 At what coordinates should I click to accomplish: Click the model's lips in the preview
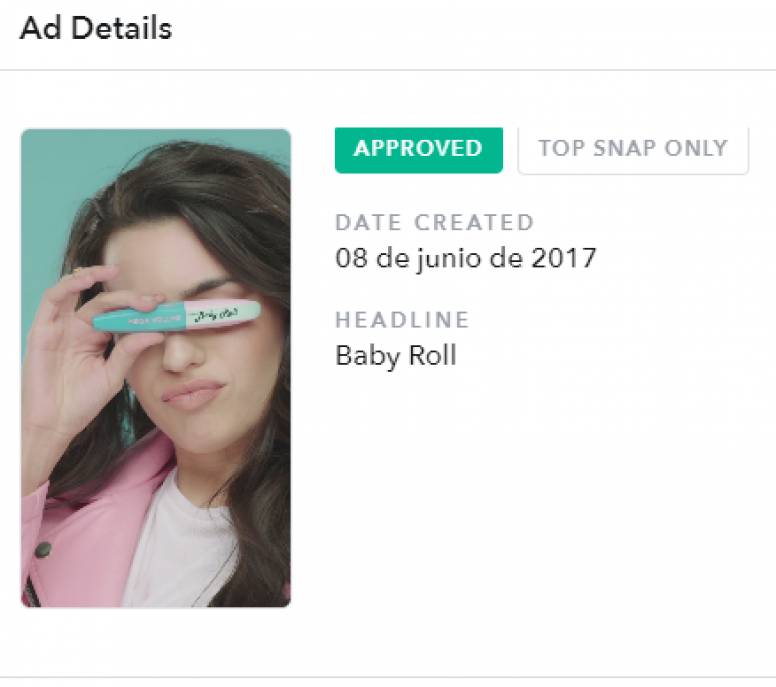pos(192,393)
